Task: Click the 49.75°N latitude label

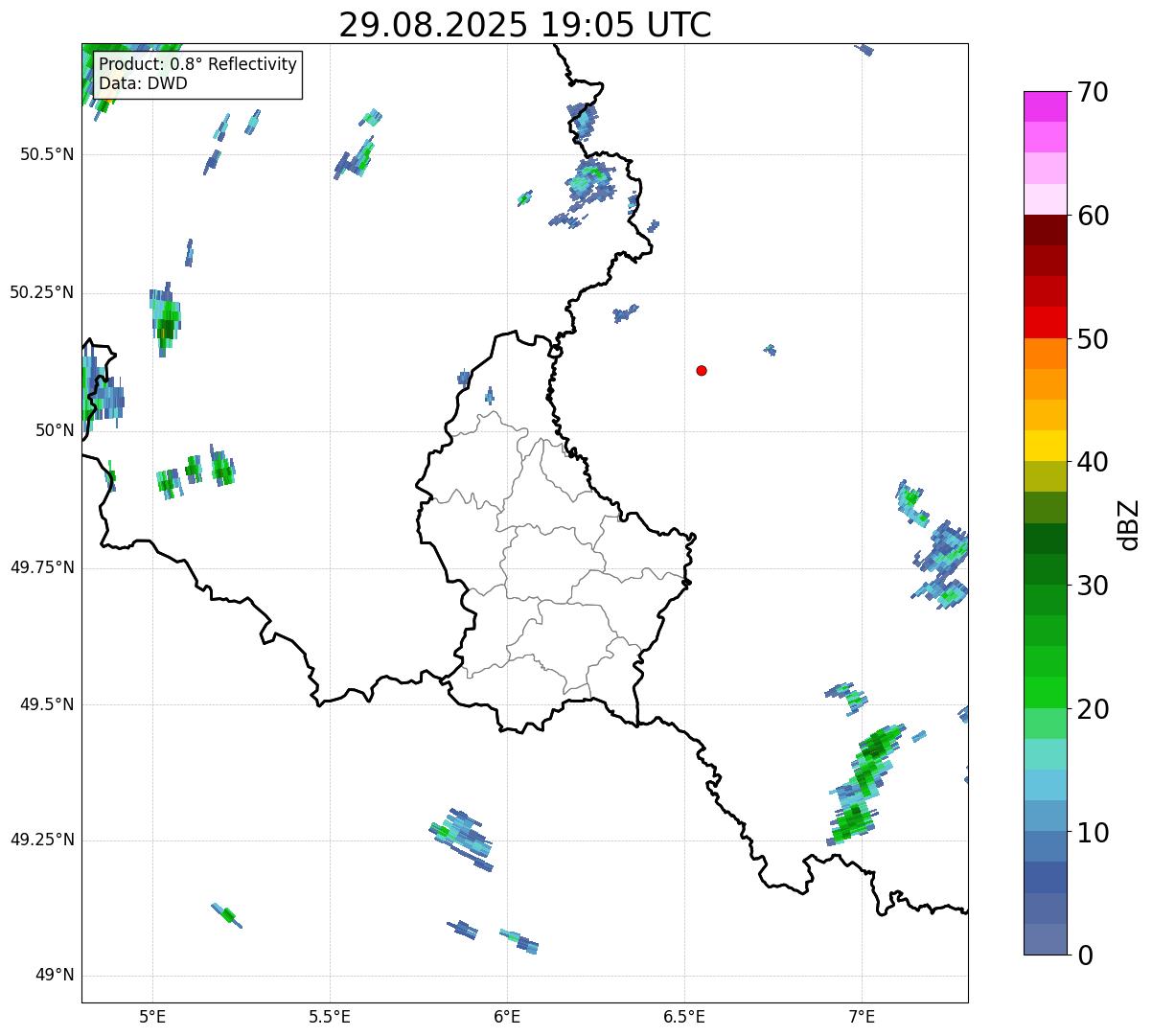Action: [42, 567]
